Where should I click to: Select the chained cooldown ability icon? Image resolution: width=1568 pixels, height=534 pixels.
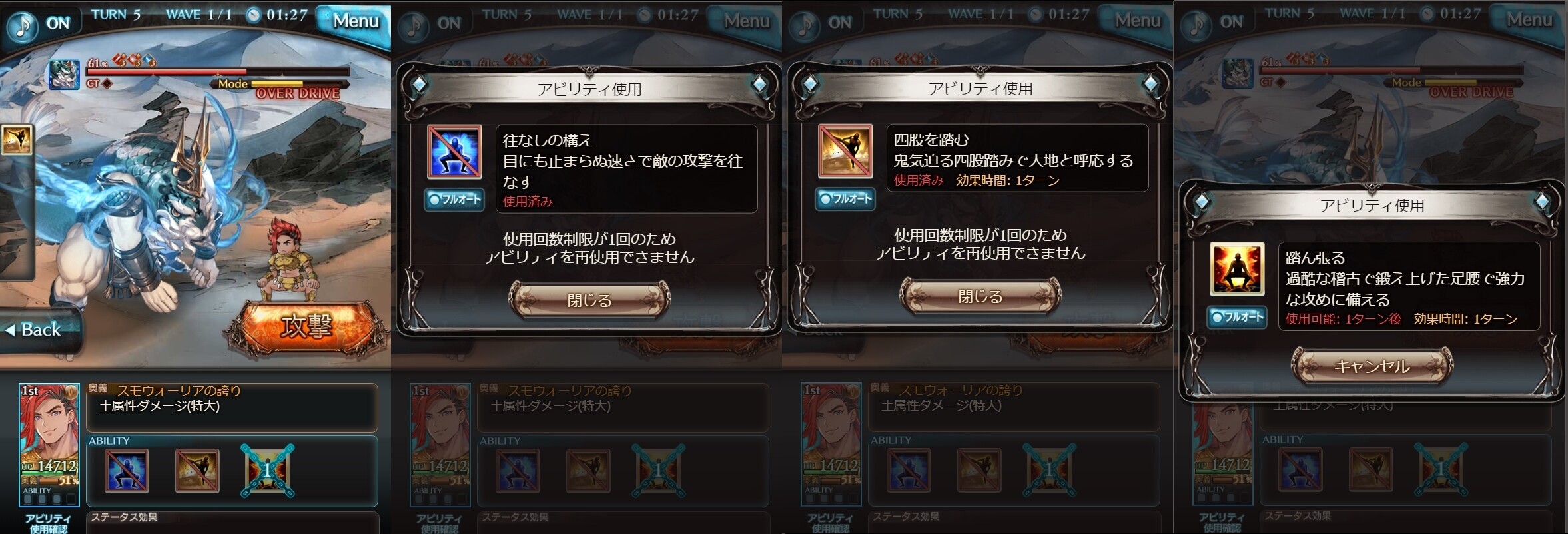coord(267,471)
